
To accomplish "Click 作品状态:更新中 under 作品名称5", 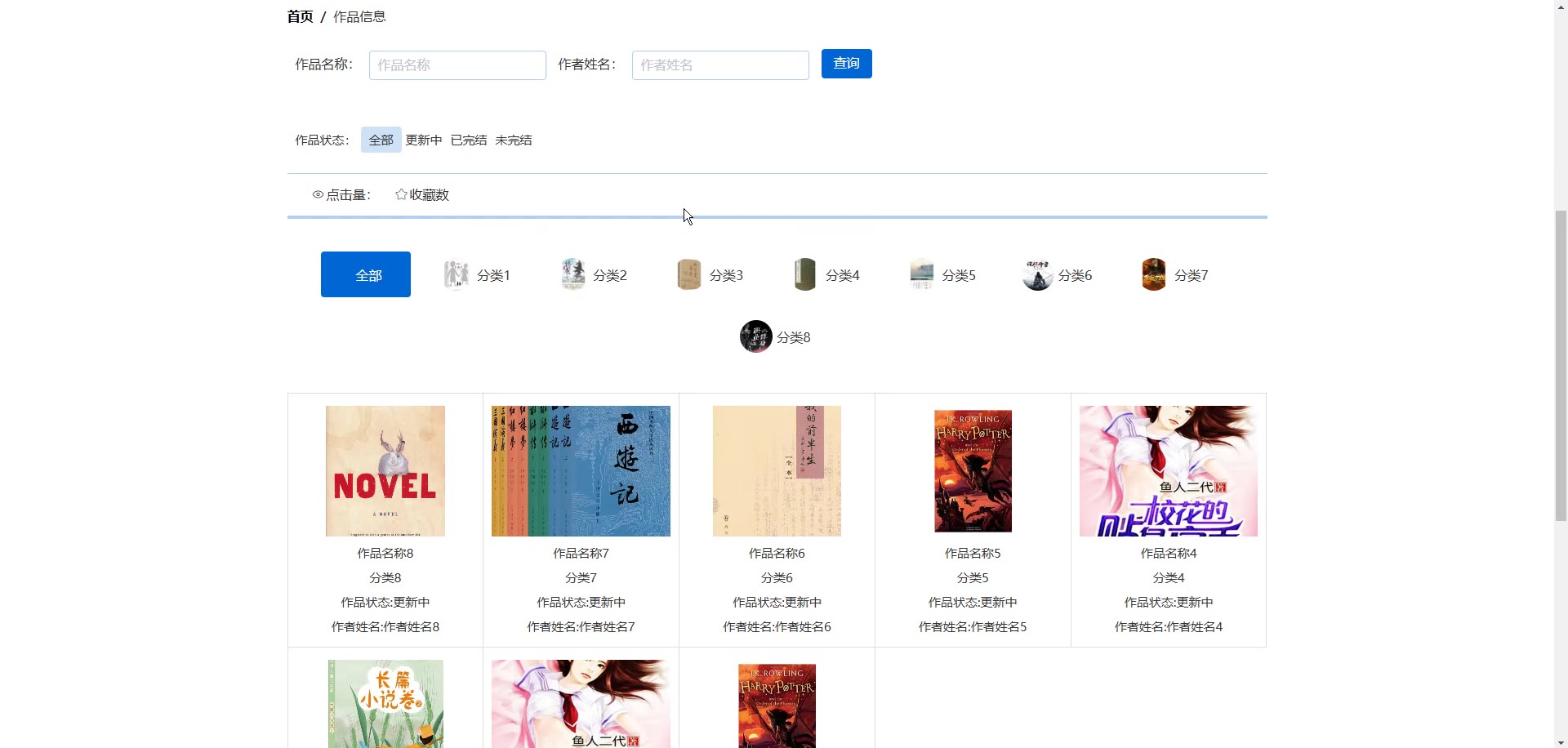I will [973, 603].
